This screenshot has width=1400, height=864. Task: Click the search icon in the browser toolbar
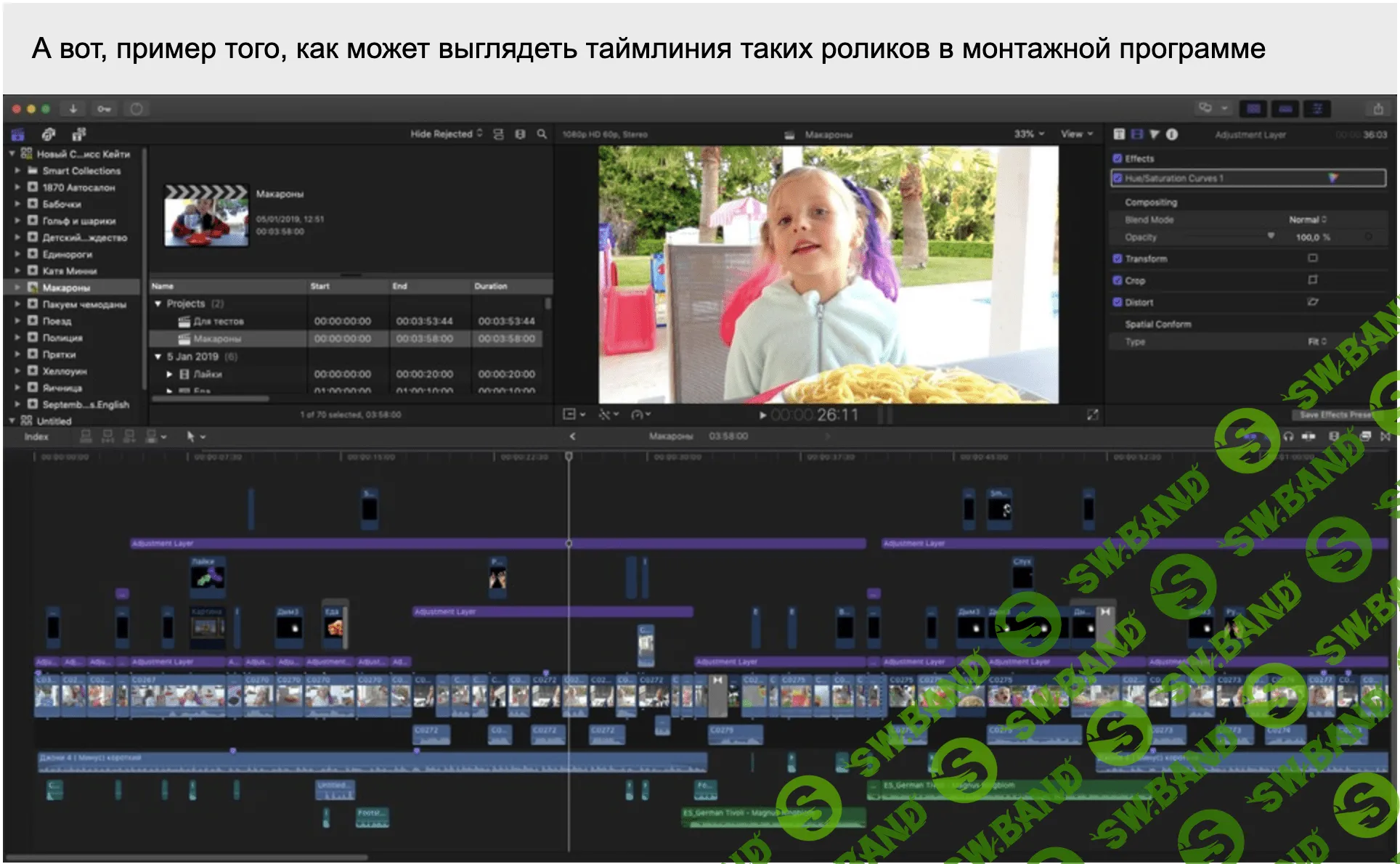click(x=542, y=134)
